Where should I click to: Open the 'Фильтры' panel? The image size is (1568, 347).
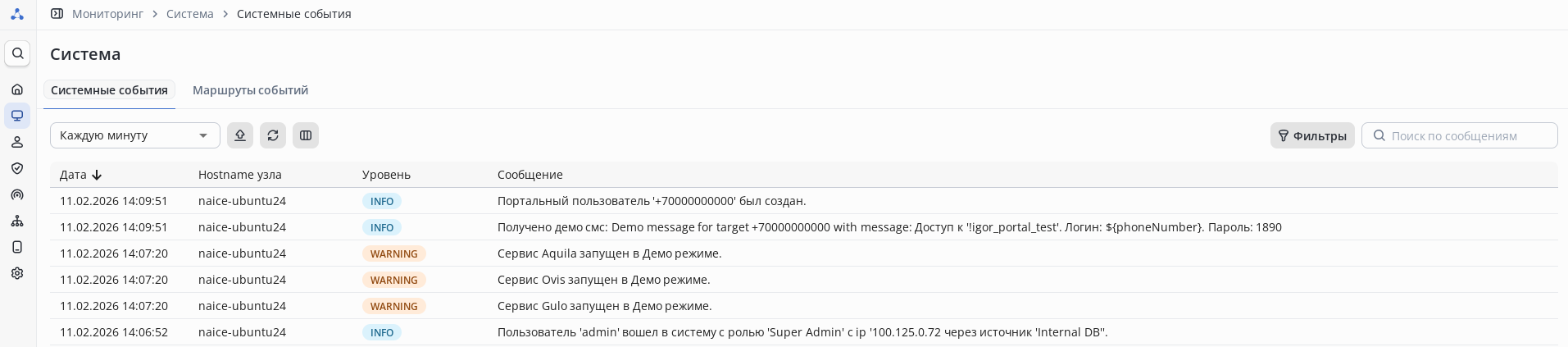(x=1311, y=135)
